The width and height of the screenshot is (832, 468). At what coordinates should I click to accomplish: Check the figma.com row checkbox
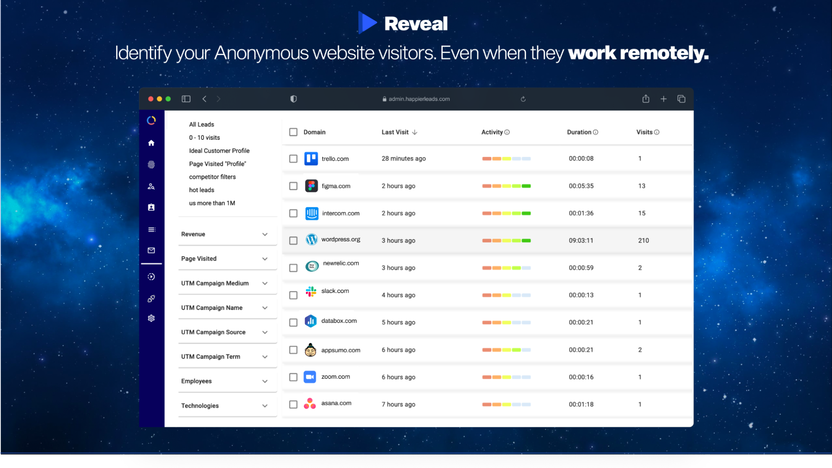pyautogui.click(x=293, y=186)
